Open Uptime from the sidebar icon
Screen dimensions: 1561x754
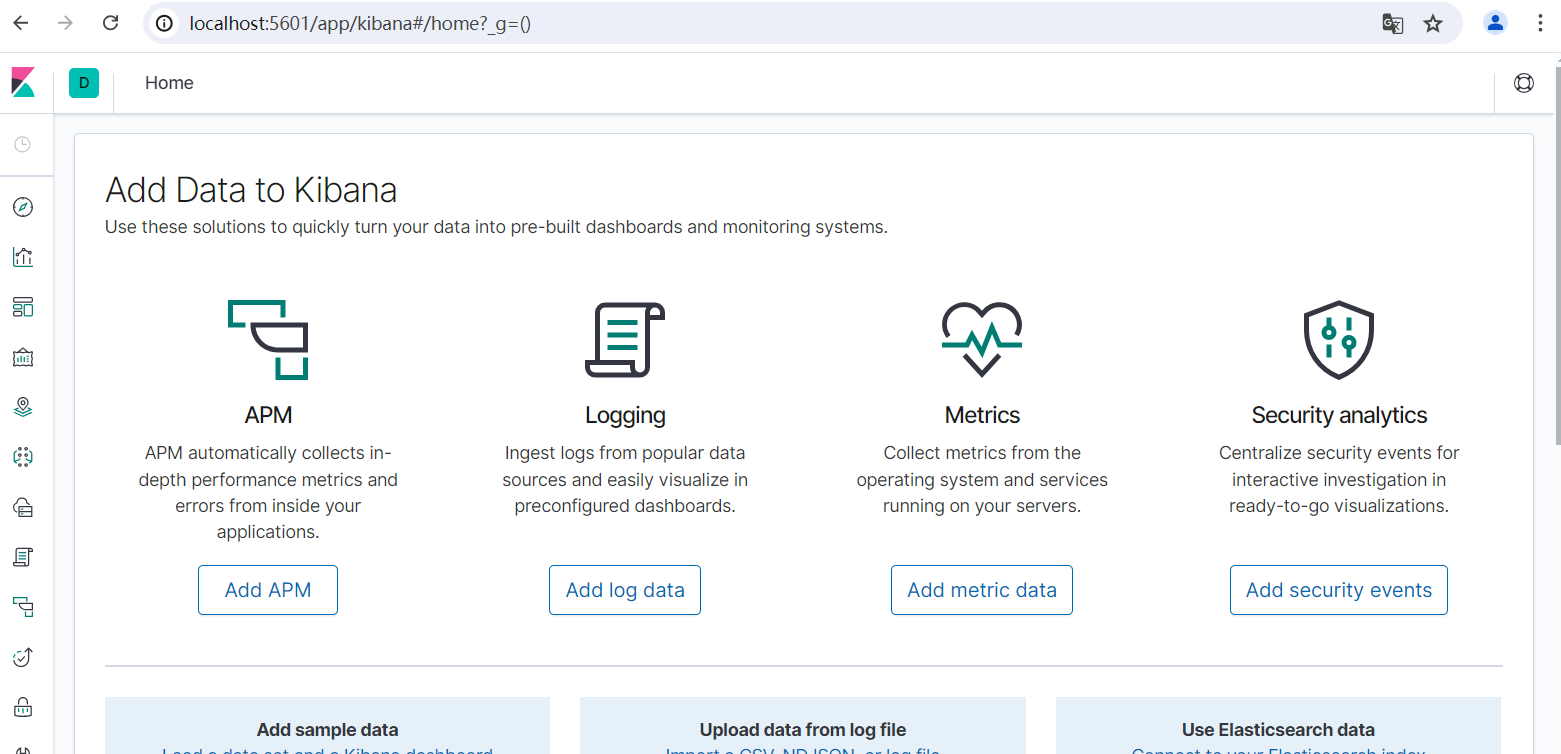click(23, 657)
